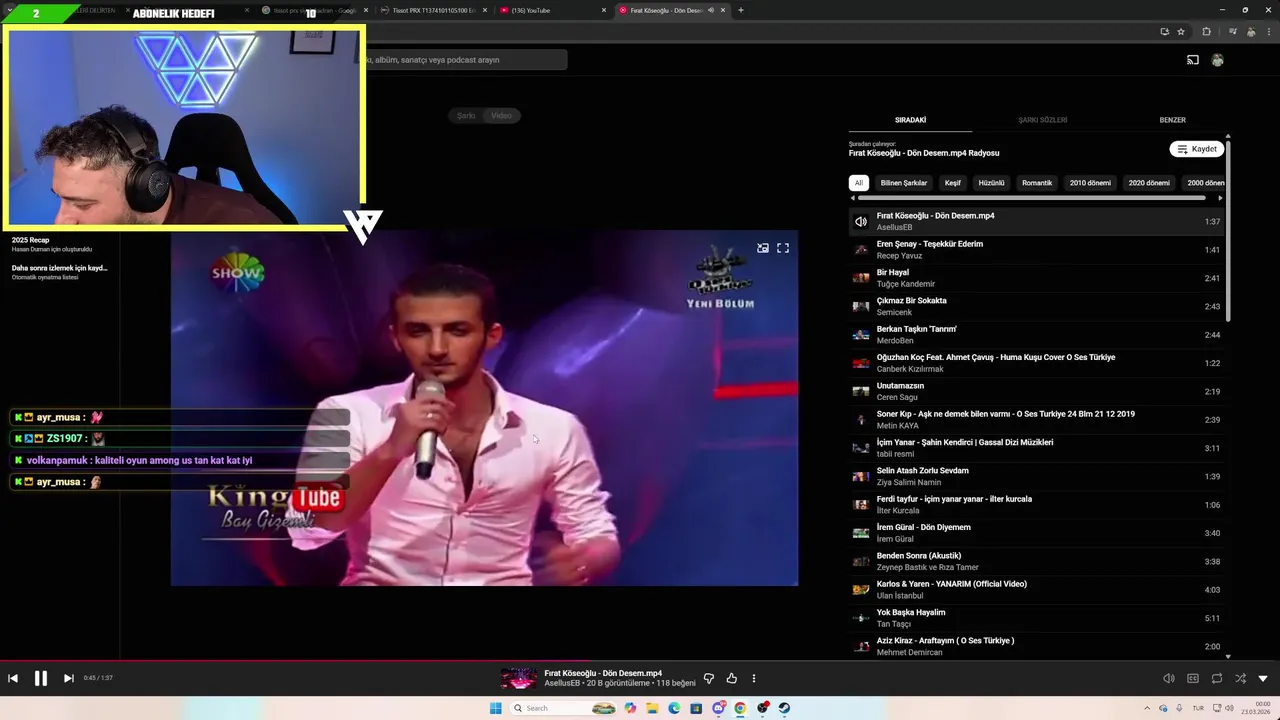Screen dimensions: 1280x720
Task: Switch to the Tissot PRX T137 browser tab
Action: pos(433,10)
